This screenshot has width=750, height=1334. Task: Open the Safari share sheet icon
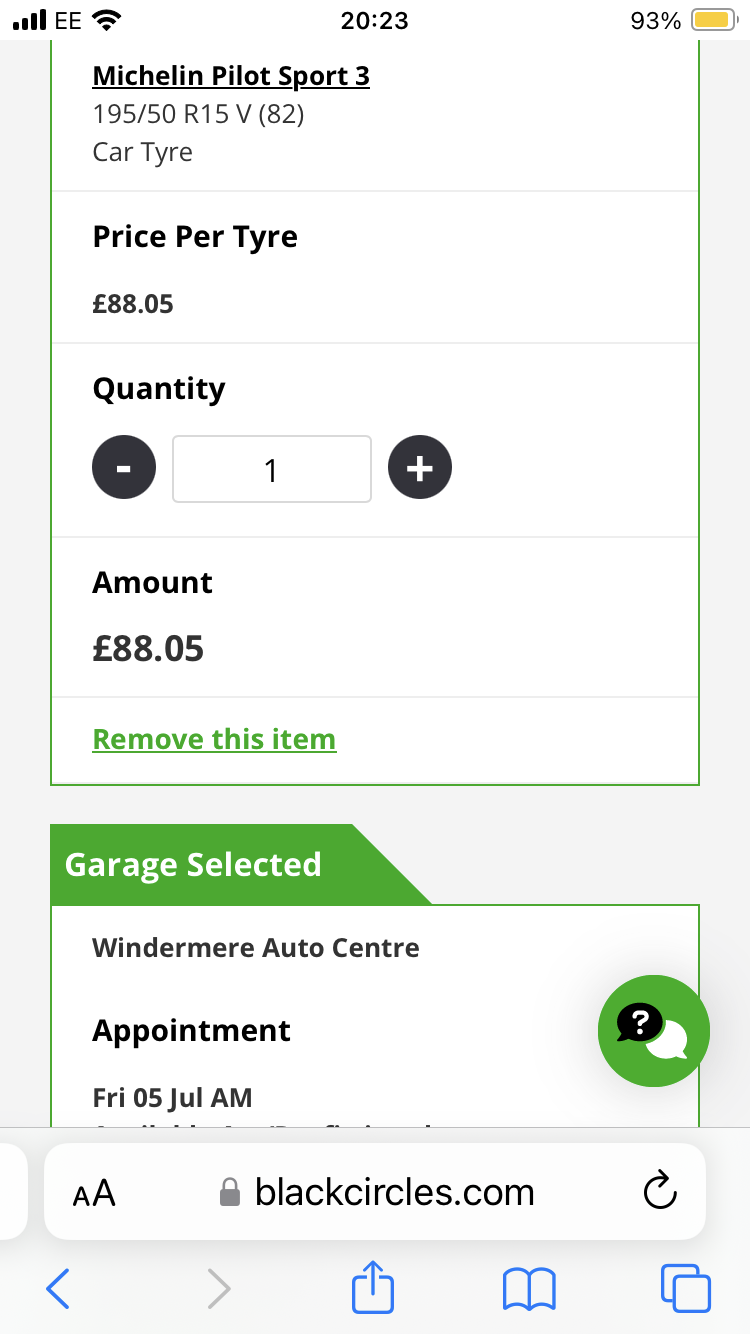(x=373, y=1286)
